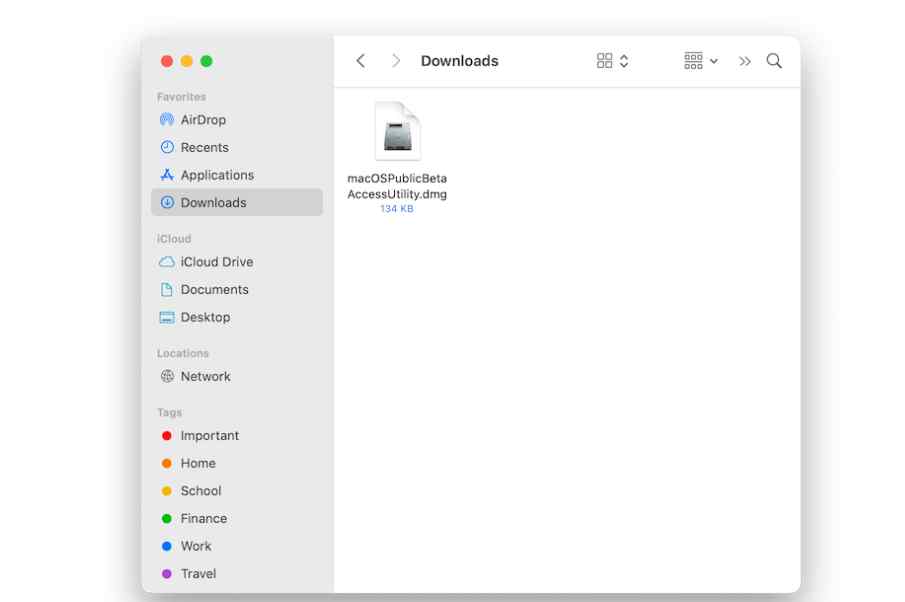Screen dimensions: 905x602
Task: Go back with the left chevron
Action: (x=361, y=61)
